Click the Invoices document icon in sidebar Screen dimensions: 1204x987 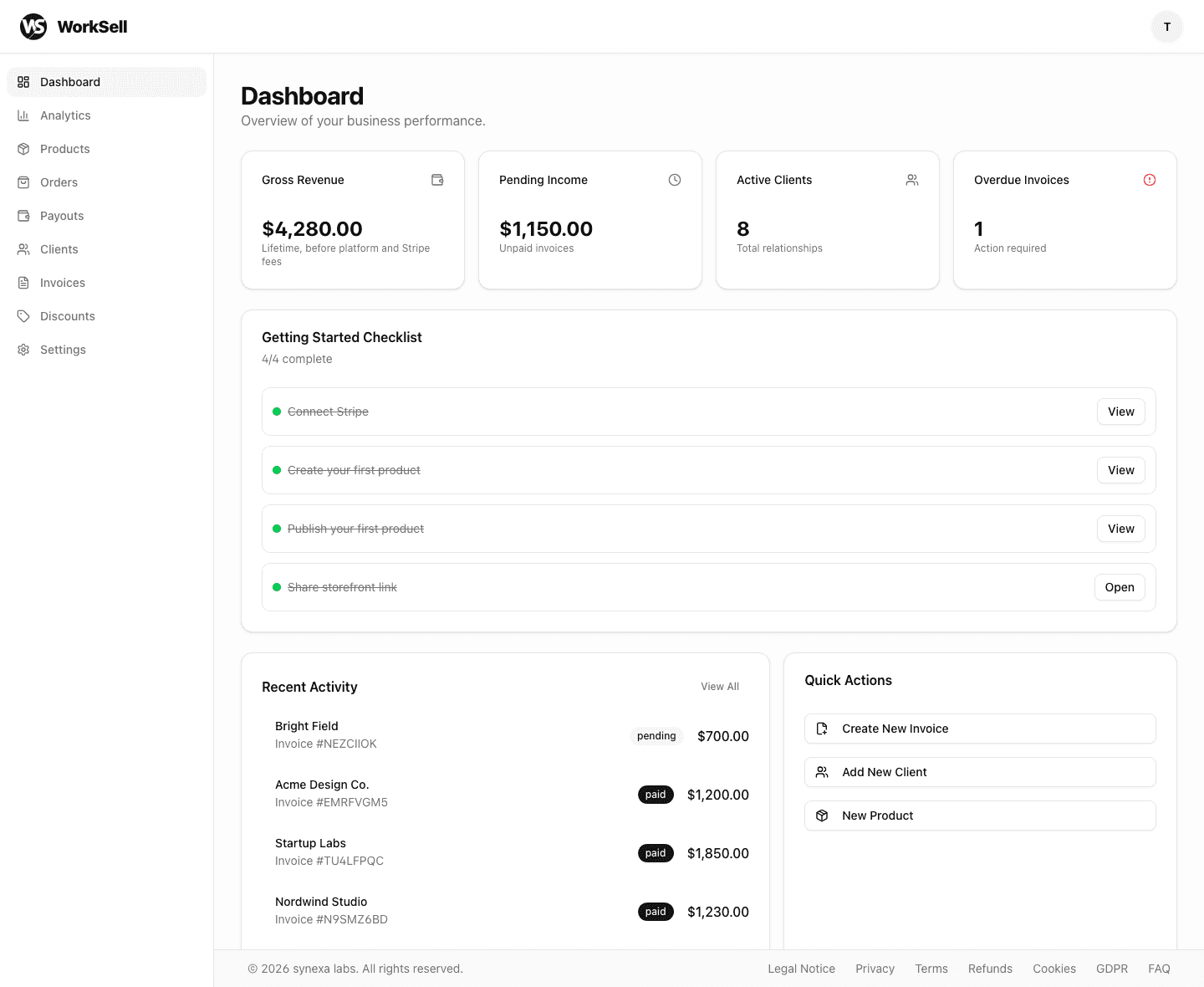coord(23,283)
